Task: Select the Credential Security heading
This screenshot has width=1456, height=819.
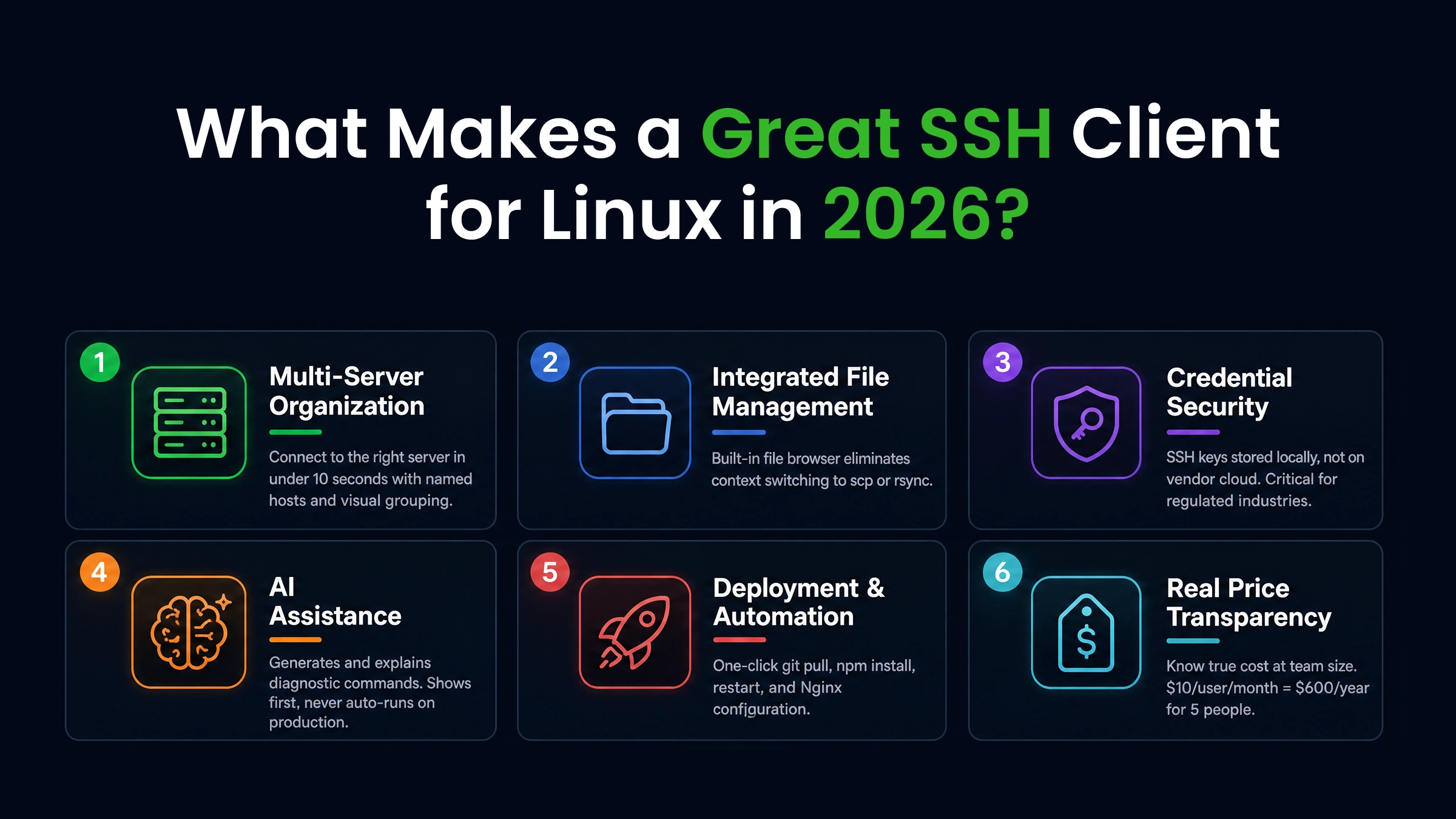Action: click(x=1229, y=392)
